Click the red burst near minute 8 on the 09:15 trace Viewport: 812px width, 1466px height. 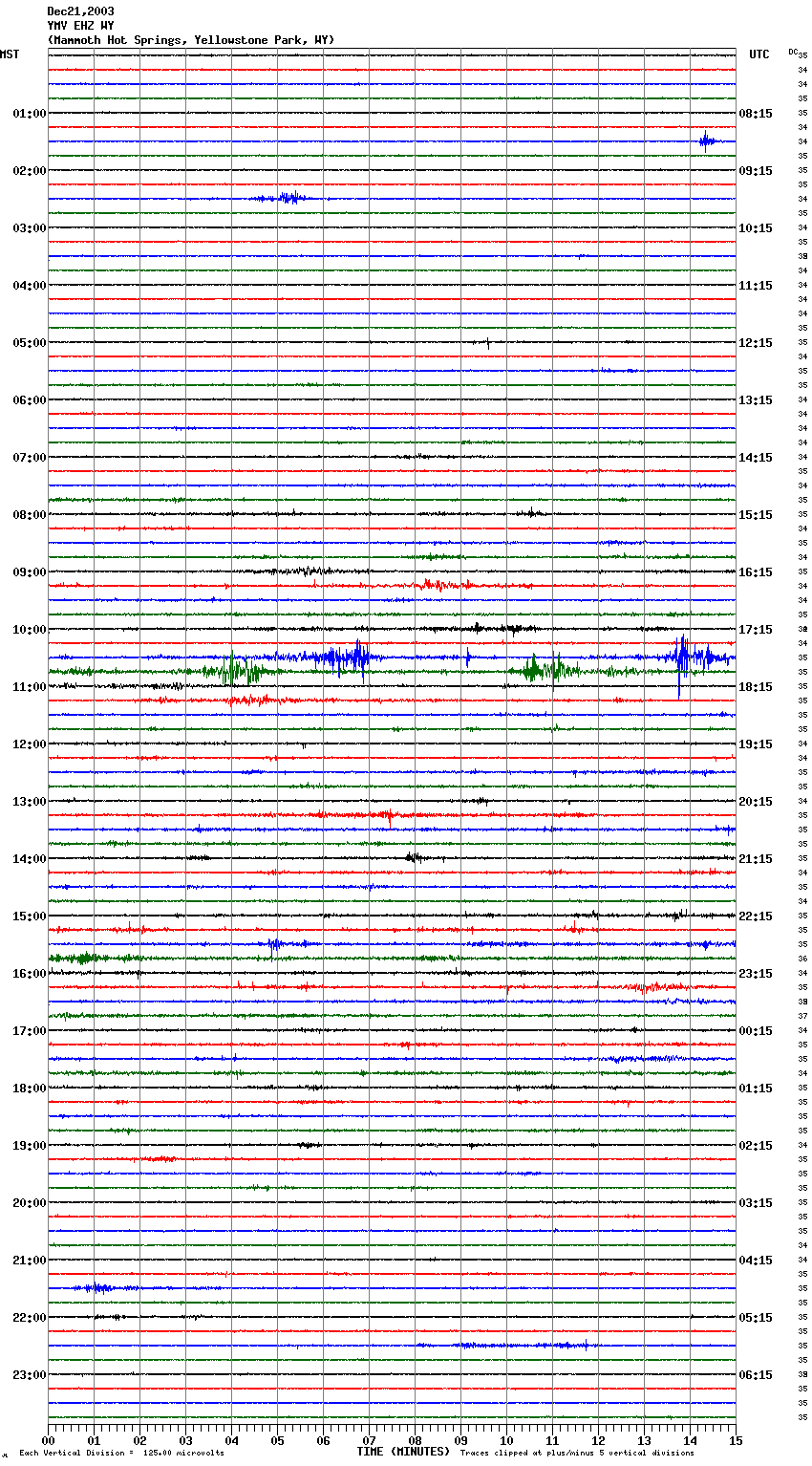point(436,585)
